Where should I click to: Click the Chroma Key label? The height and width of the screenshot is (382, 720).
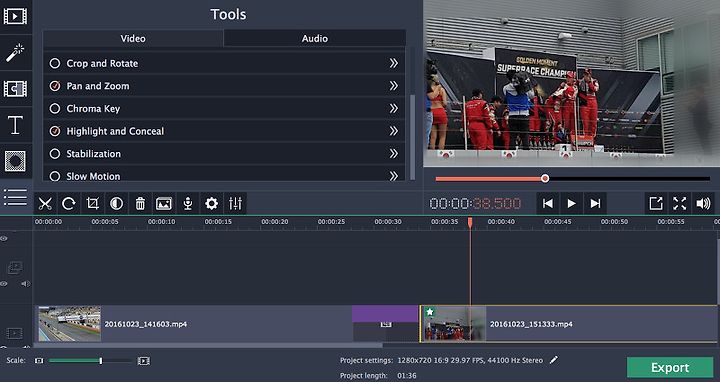coord(93,109)
